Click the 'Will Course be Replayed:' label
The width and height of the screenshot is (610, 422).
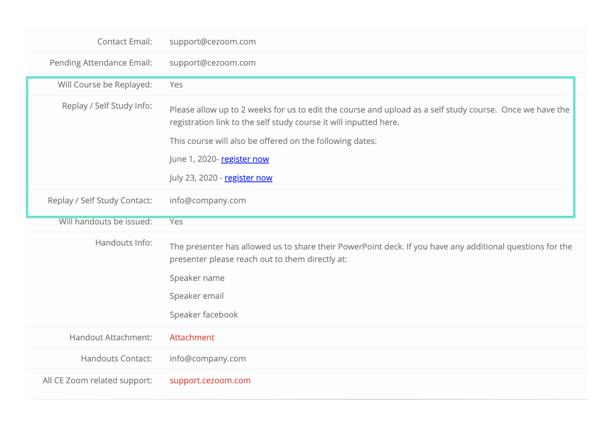tap(105, 84)
